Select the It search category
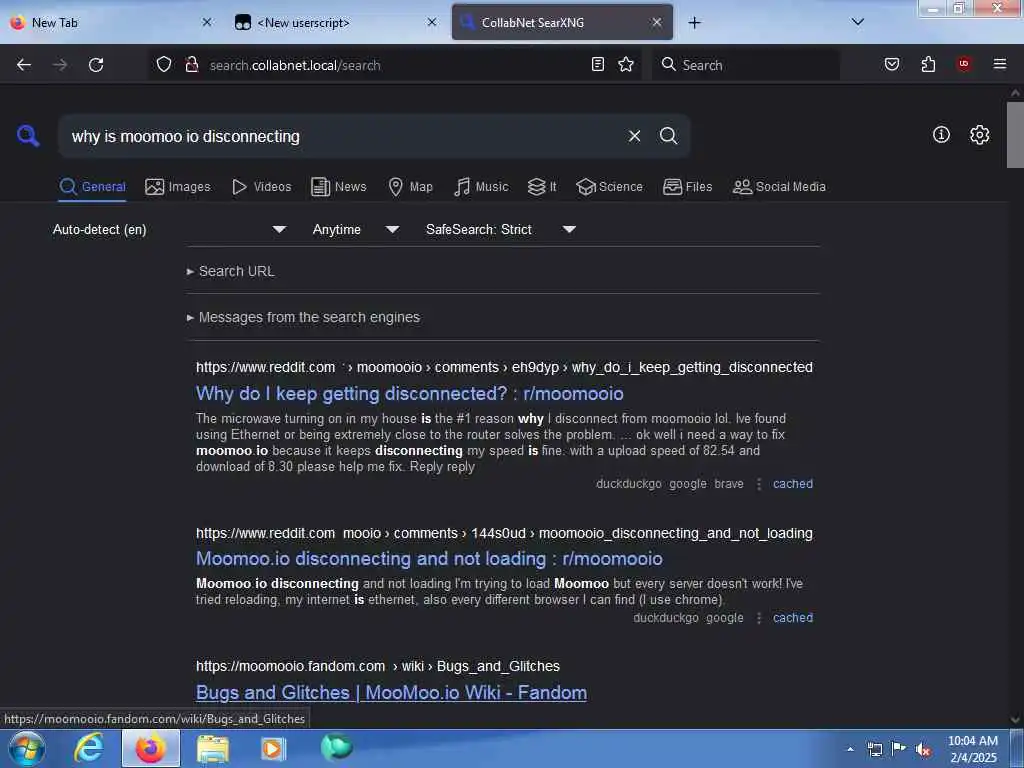 pos(542,187)
